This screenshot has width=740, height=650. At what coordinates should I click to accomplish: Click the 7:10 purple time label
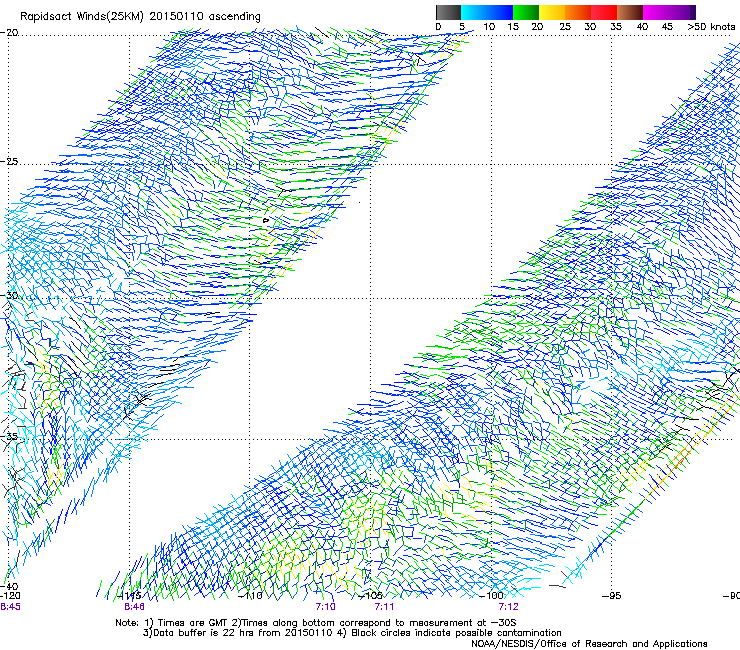tap(326, 607)
